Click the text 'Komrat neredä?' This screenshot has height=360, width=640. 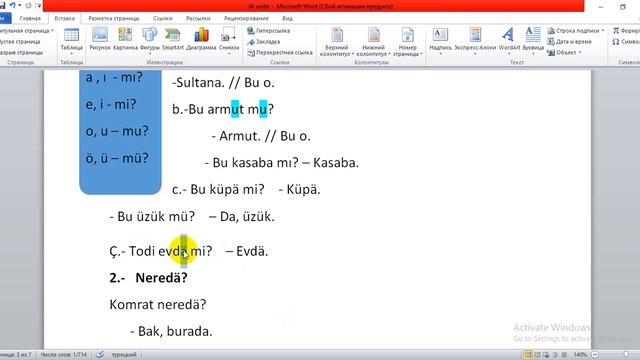click(x=158, y=304)
